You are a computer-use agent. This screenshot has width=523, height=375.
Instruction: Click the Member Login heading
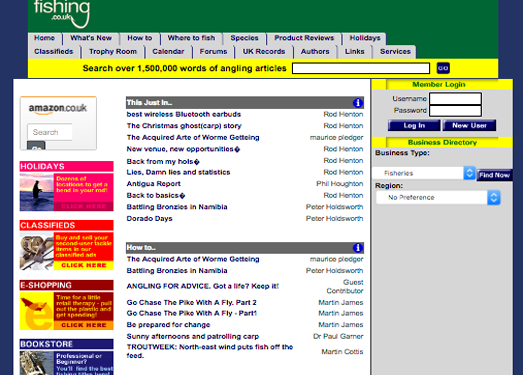[x=439, y=85]
